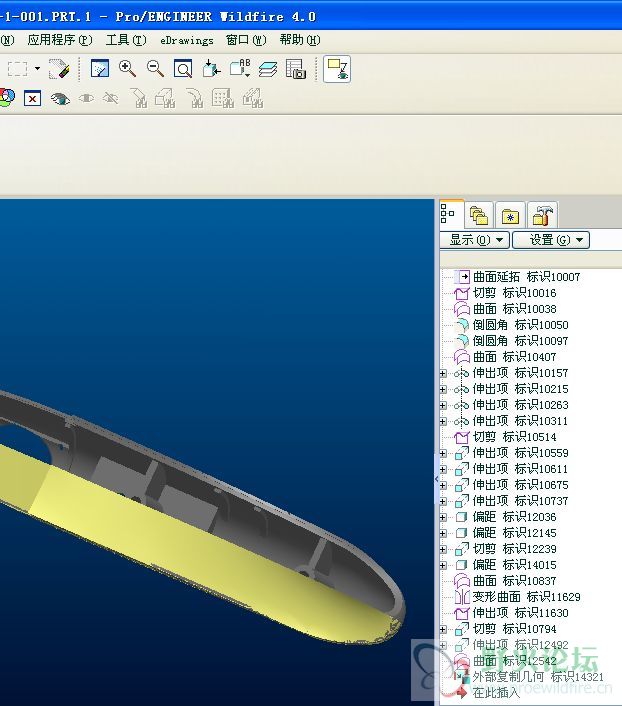The image size is (622, 706).
Task: Open the Reorient view tool
Action: click(211, 69)
